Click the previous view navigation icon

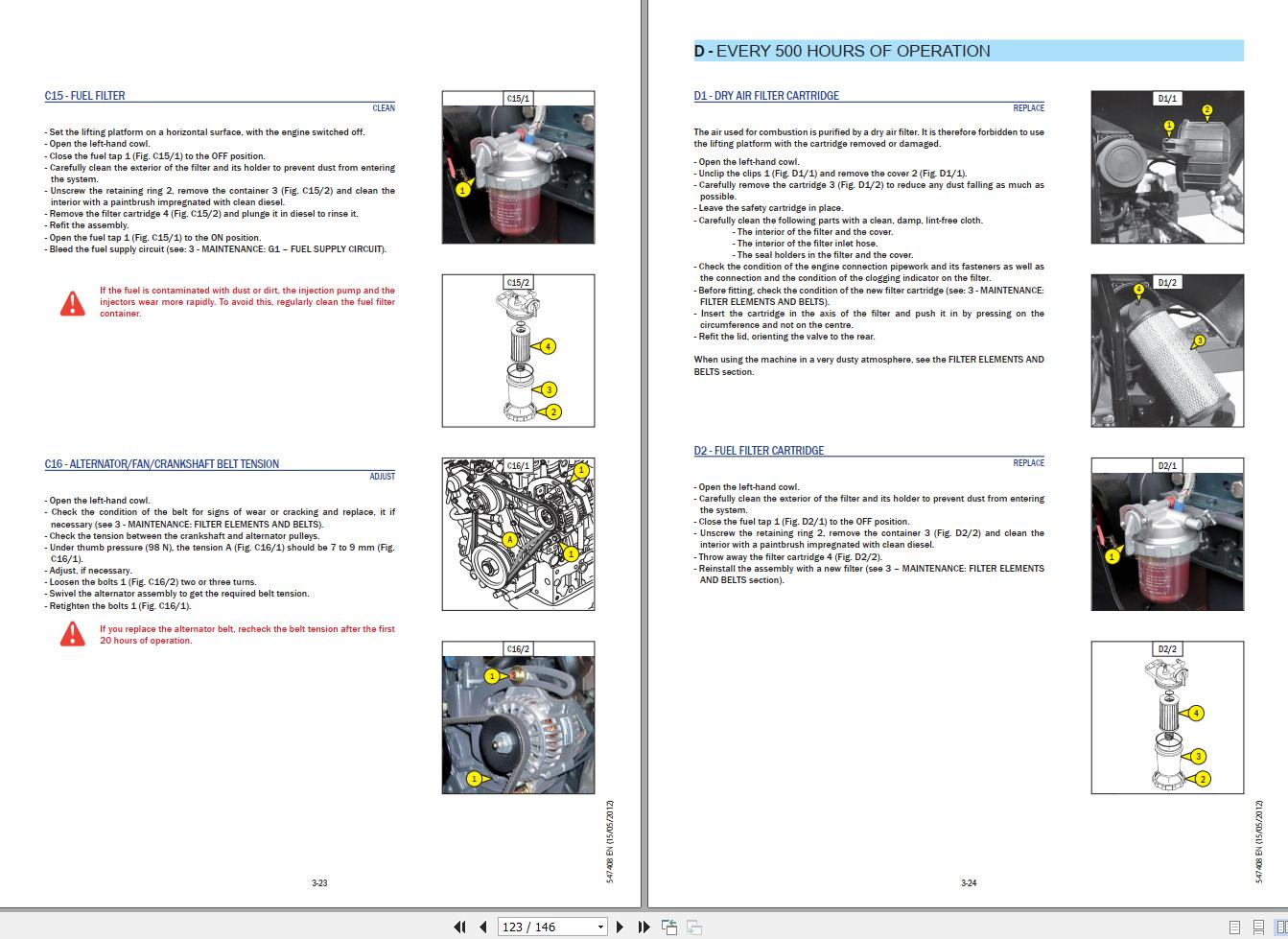tap(669, 927)
